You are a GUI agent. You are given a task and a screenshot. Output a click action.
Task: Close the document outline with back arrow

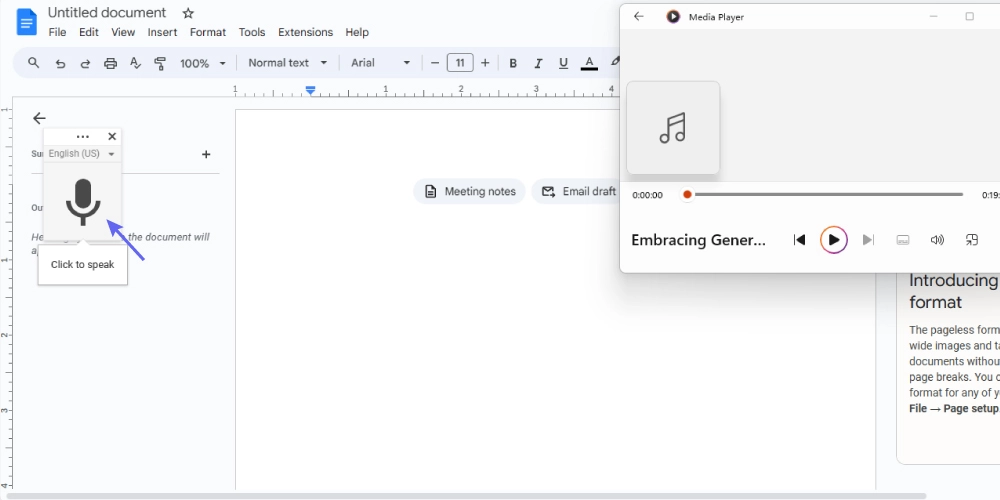point(40,118)
